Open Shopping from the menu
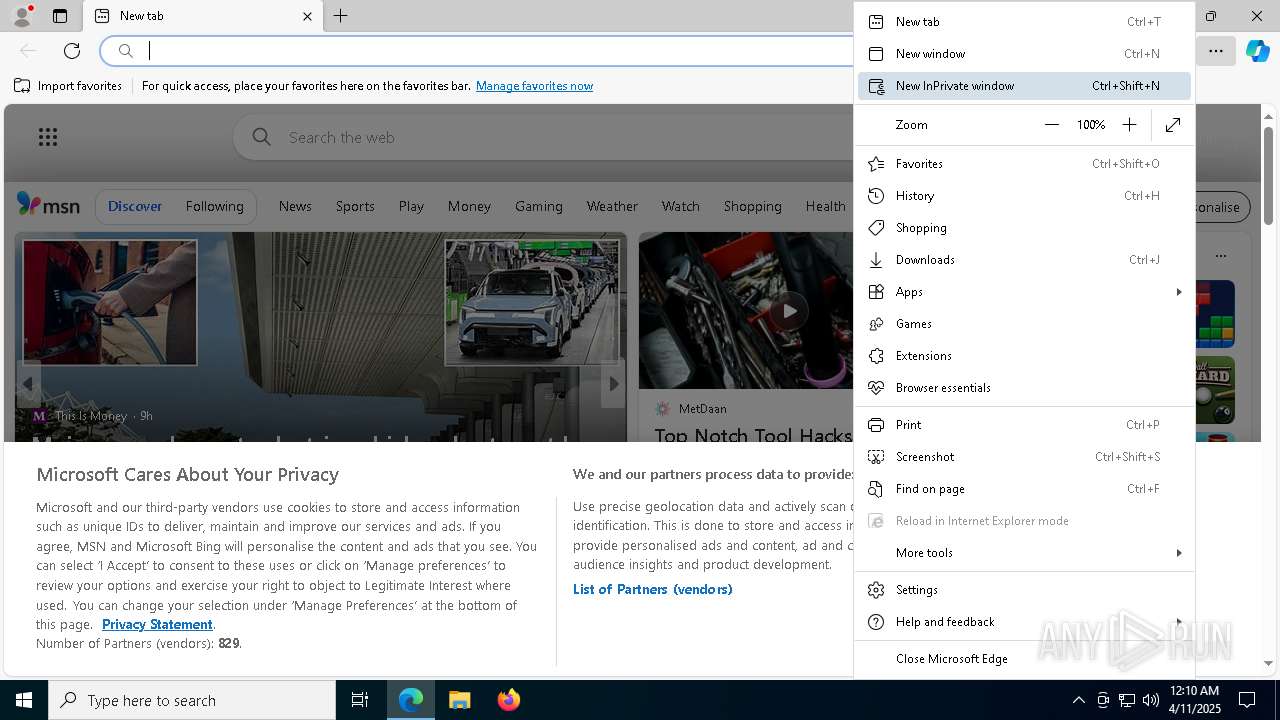This screenshot has width=1280, height=720. 1024,228
